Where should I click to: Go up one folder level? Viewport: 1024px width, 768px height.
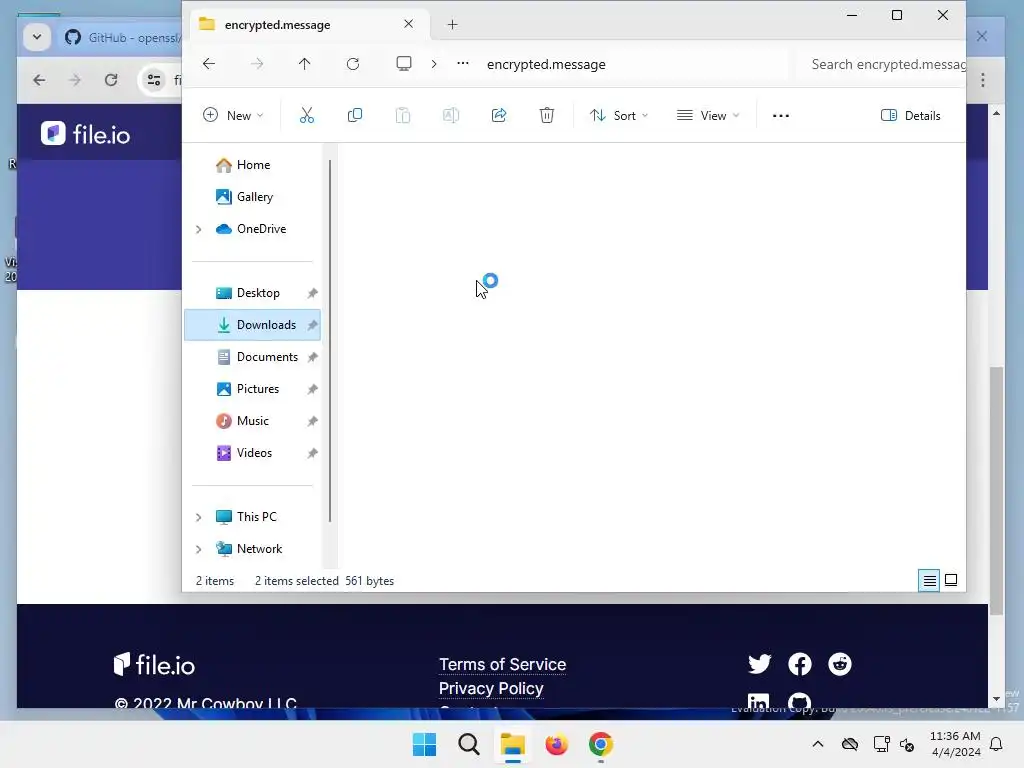304,63
